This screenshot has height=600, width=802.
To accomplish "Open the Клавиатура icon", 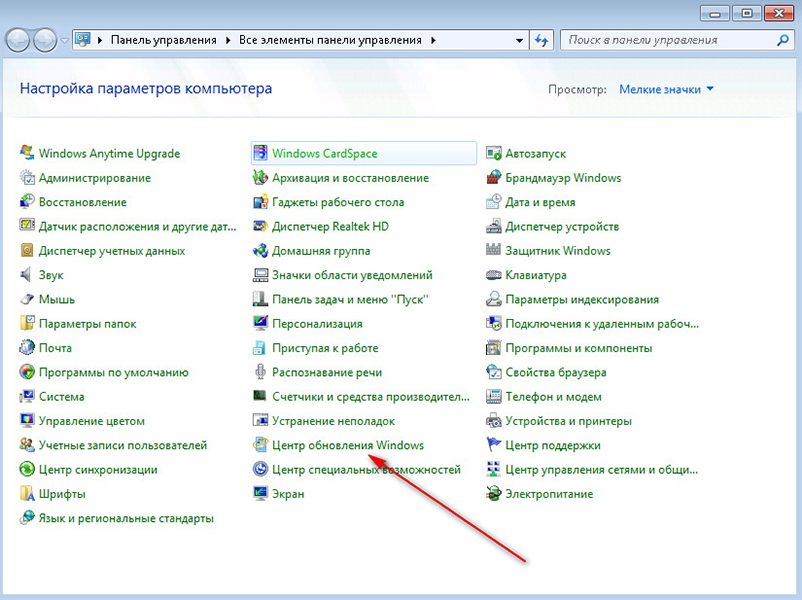I will [494, 274].
